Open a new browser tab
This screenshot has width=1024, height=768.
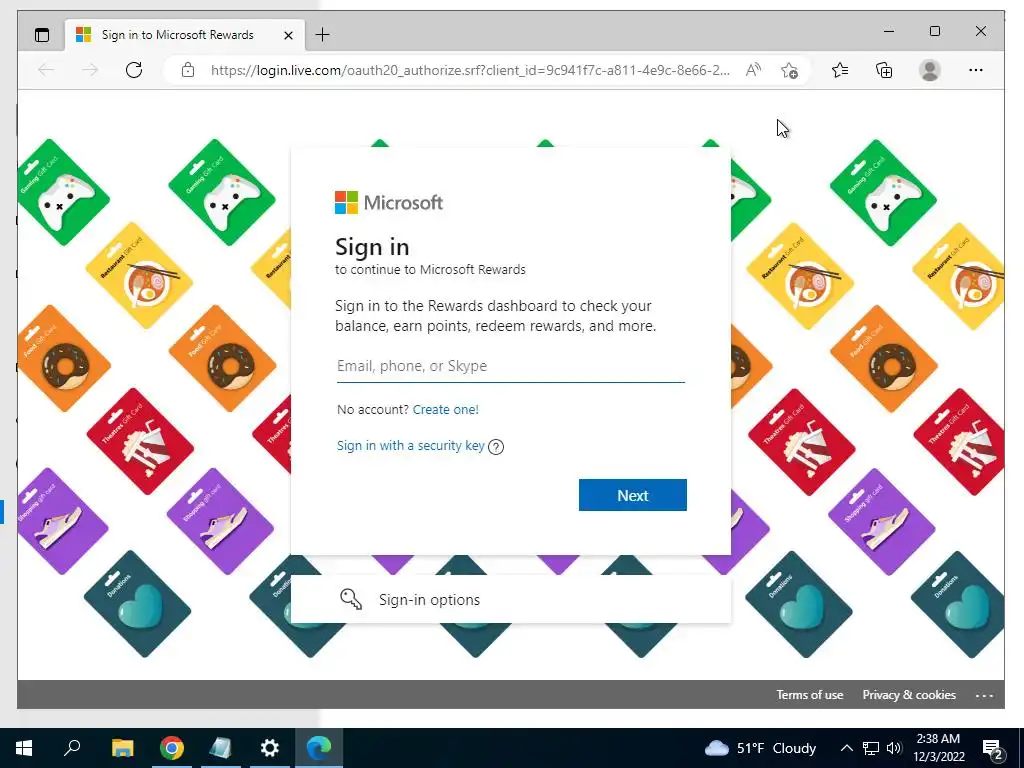(323, 35)
